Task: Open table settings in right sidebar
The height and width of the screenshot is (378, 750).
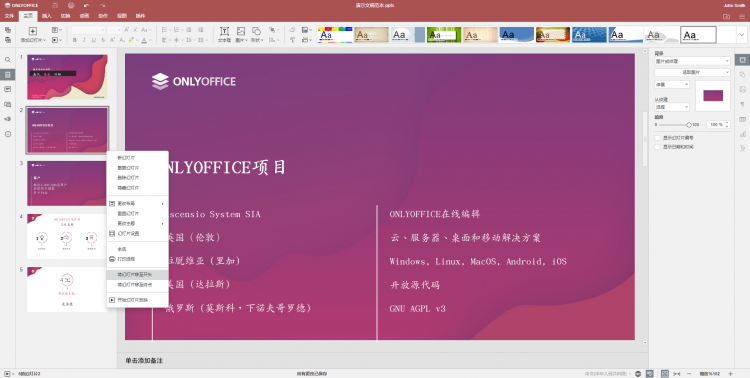Action: pos(742,119)
